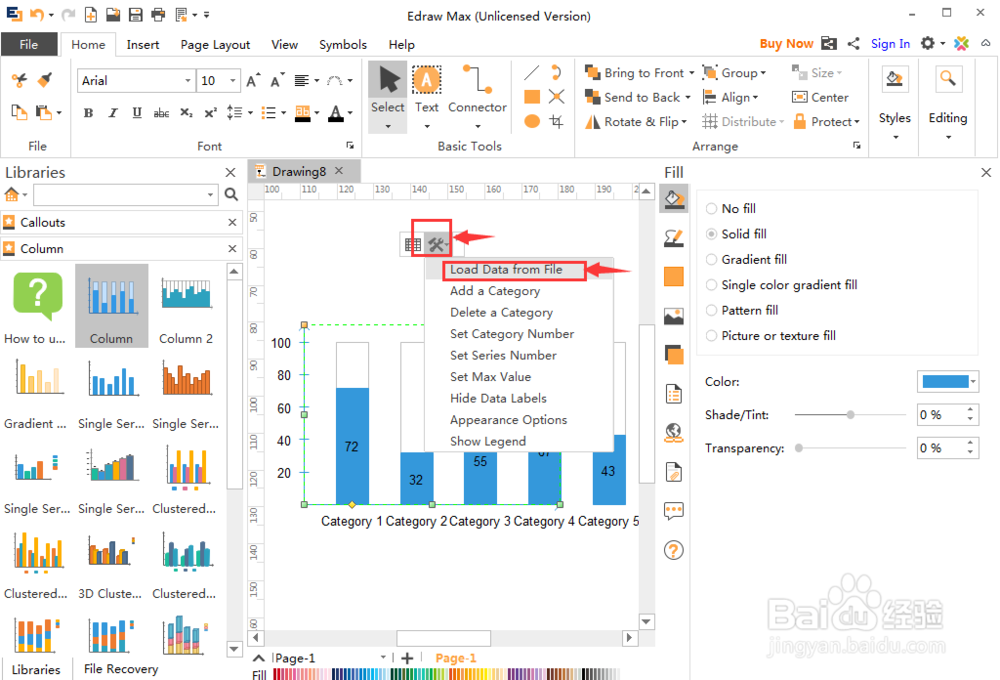Viewport: 1000px width, 680px height.
Task: Toggle Underline text formatting
Action: click(136, 113)
